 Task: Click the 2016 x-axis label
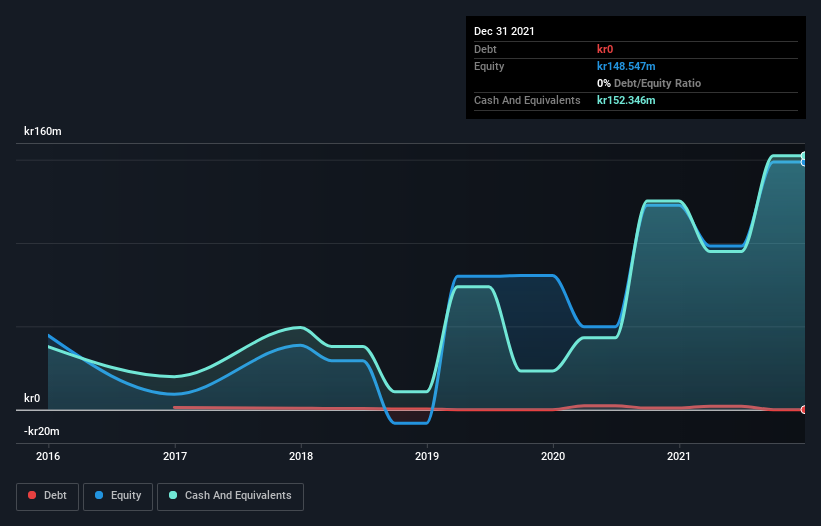pos(48,456)
